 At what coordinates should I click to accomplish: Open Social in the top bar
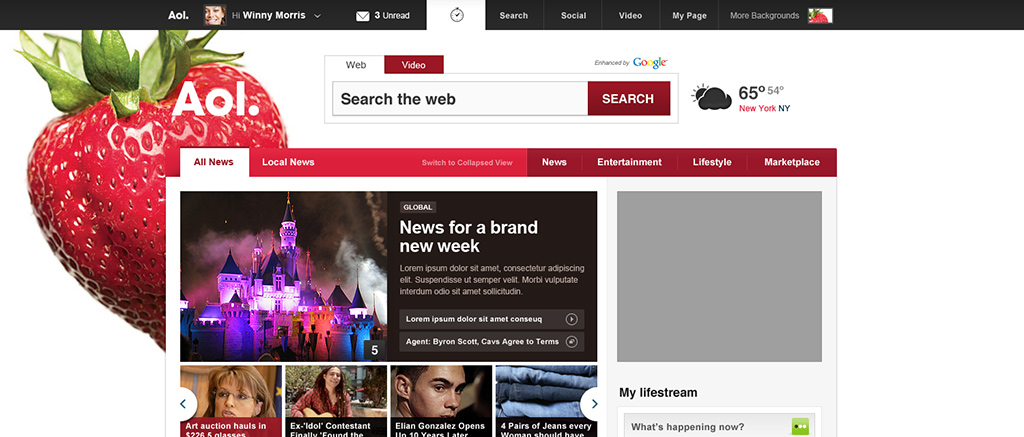573,15
